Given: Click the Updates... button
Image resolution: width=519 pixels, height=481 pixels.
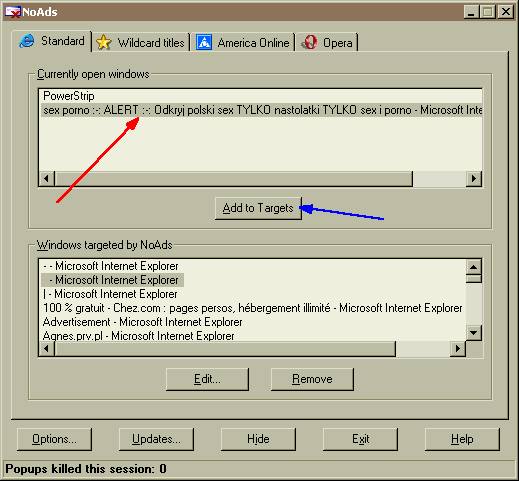Looking at the screenshot, I should (156, 439).
